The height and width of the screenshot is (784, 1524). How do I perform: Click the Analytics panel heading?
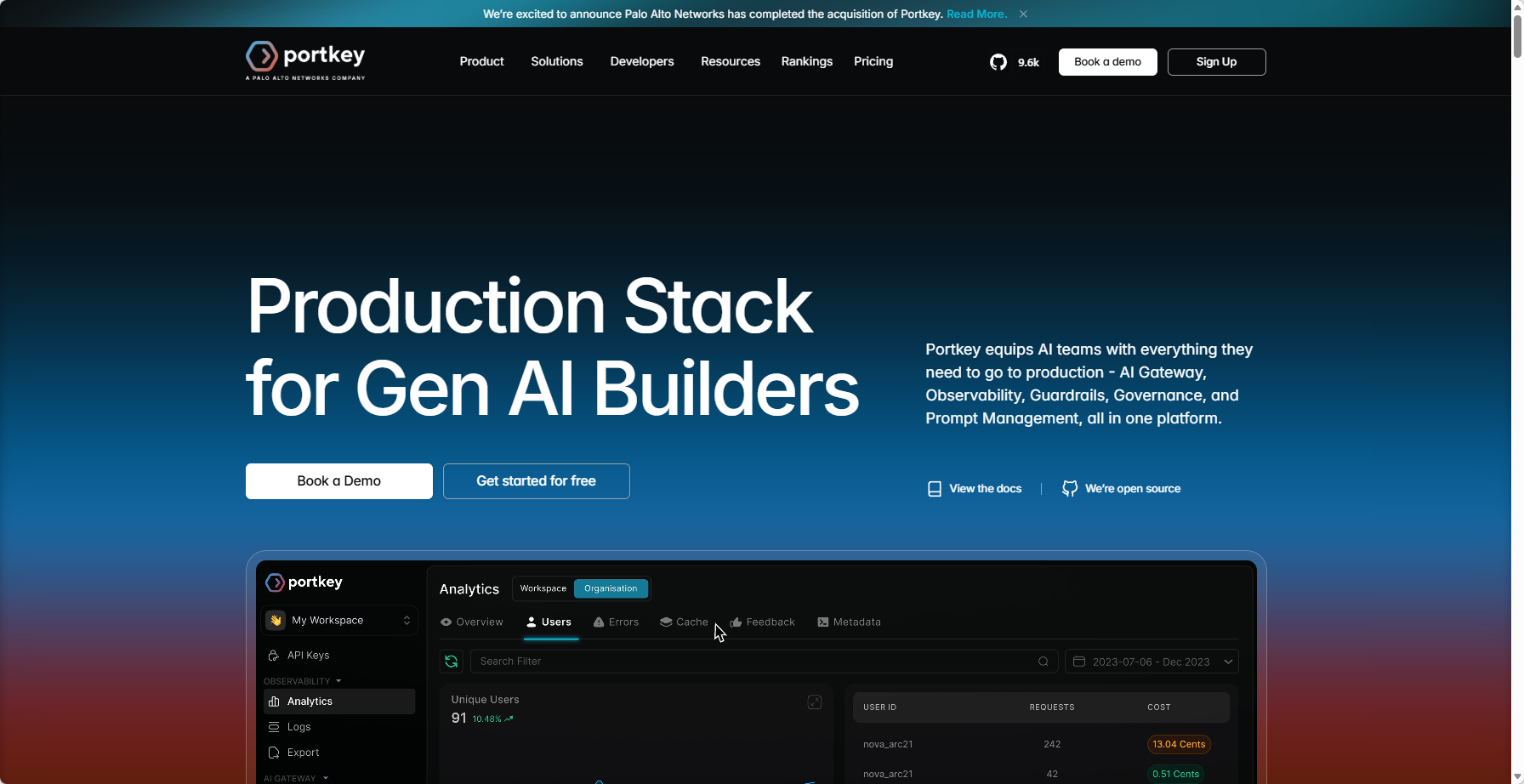point(469,589)
